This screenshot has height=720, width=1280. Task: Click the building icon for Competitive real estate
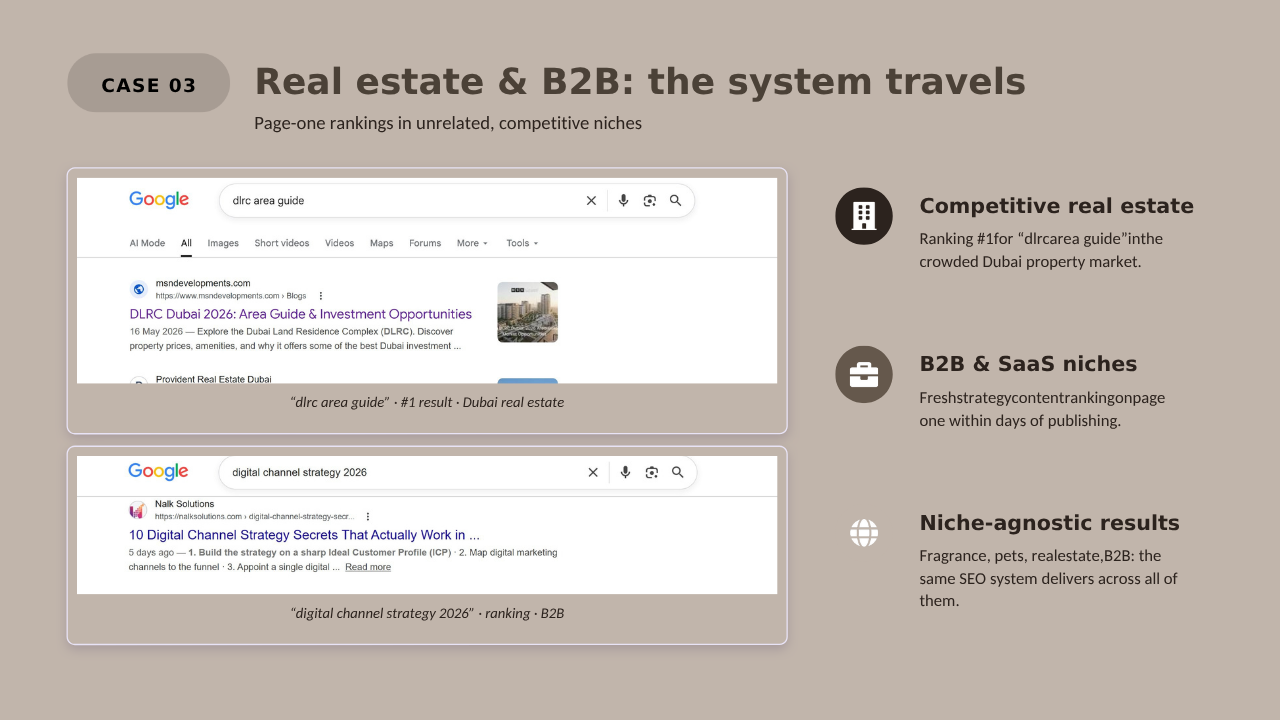[x=864, y=216]
